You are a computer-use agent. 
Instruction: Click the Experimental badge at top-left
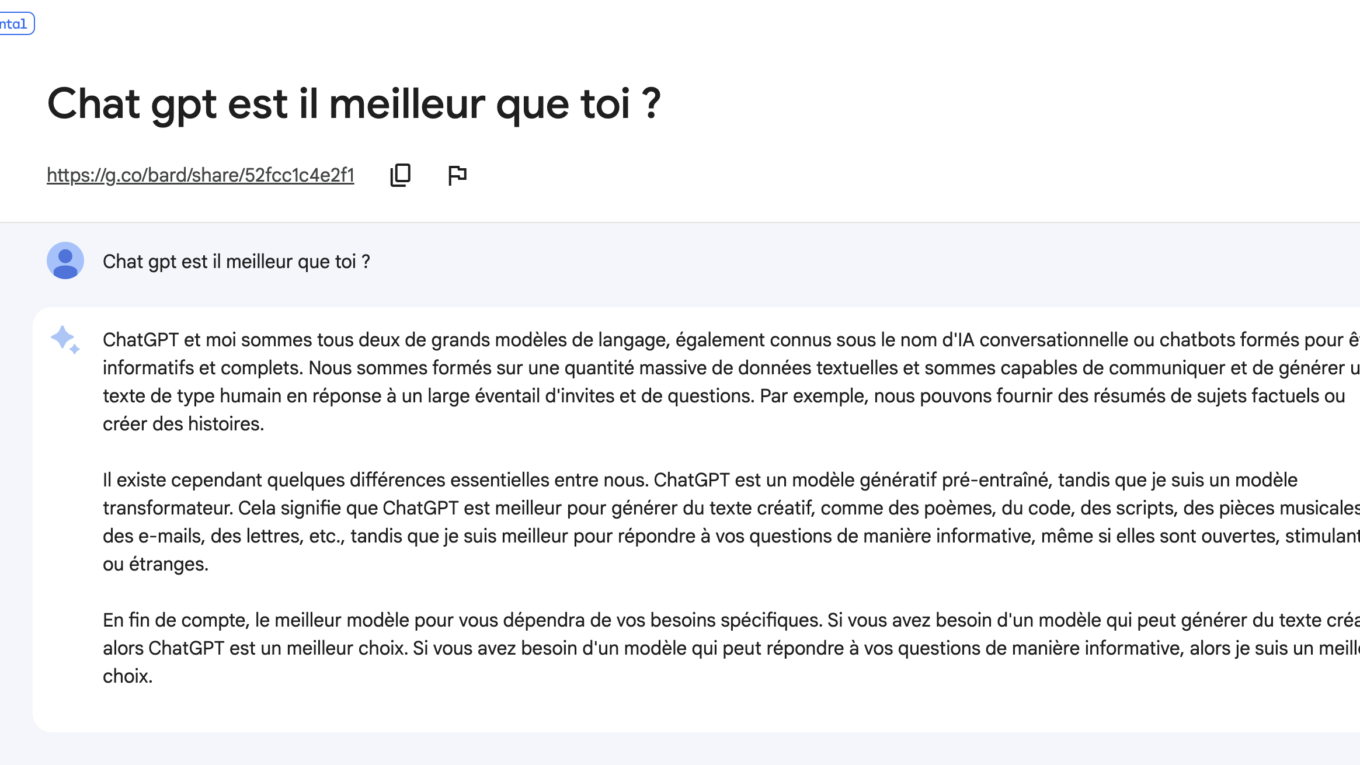point(15,23)
